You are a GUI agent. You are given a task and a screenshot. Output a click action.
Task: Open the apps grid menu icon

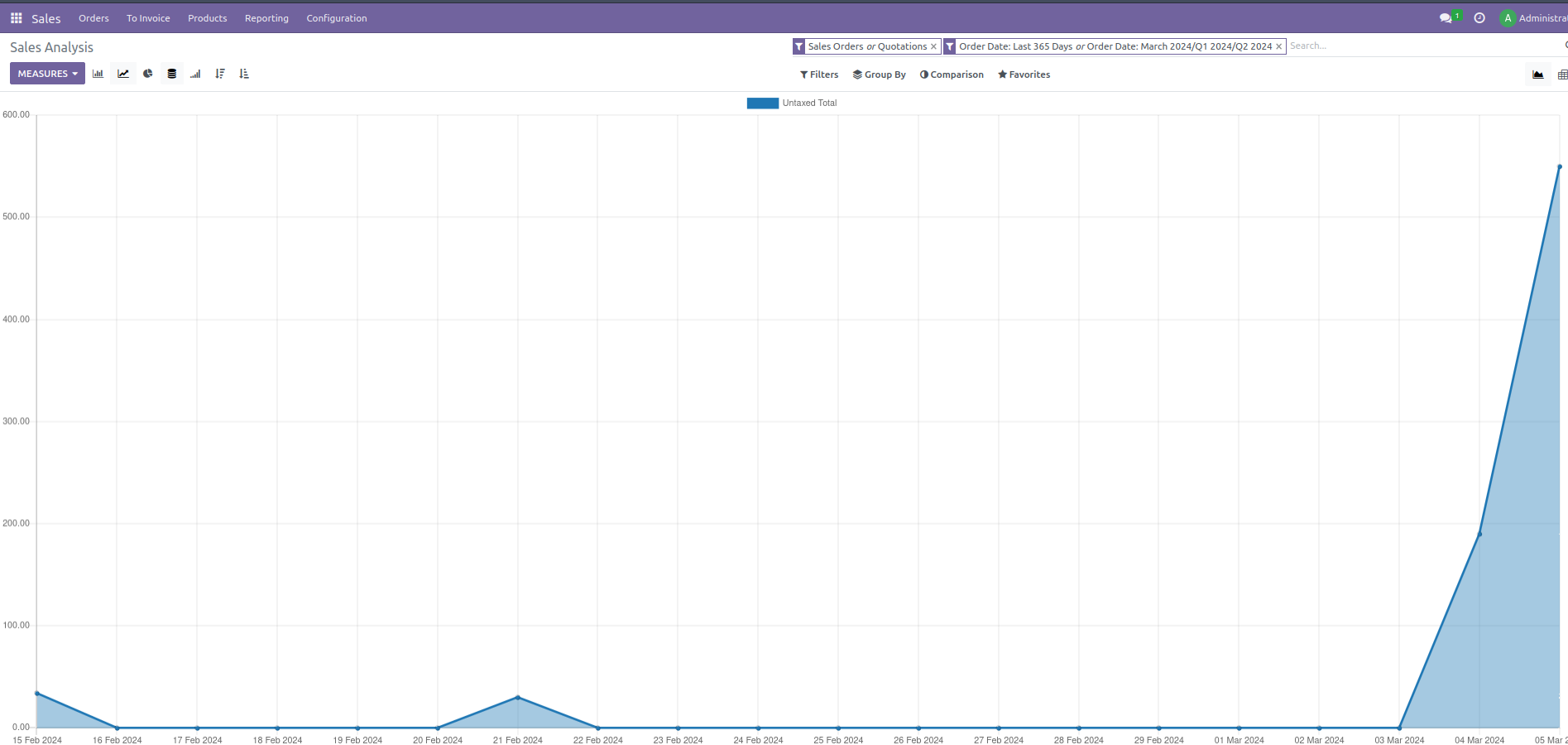(x=16, y=18)
